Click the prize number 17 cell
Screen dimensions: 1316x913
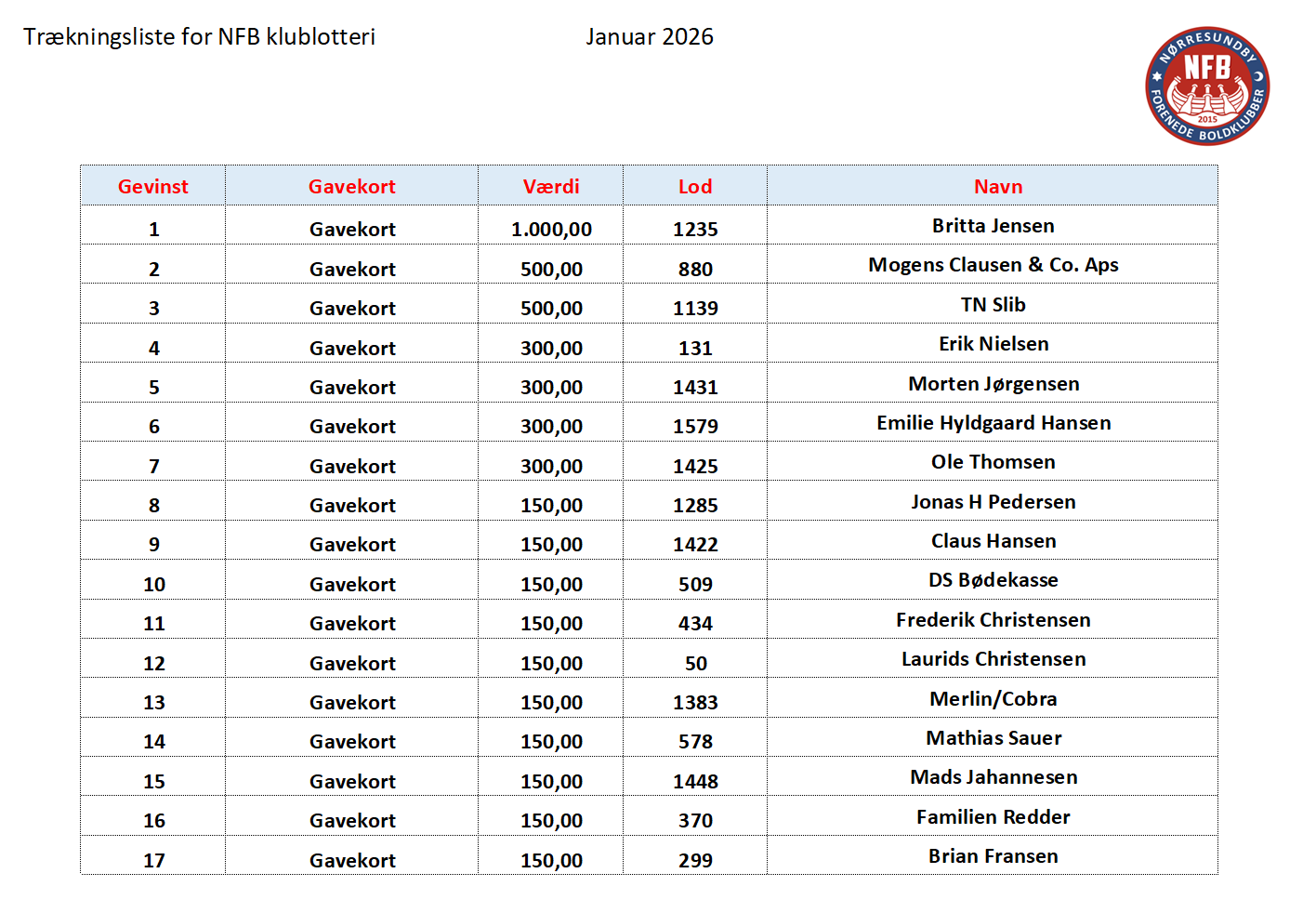tap(153, 861)
